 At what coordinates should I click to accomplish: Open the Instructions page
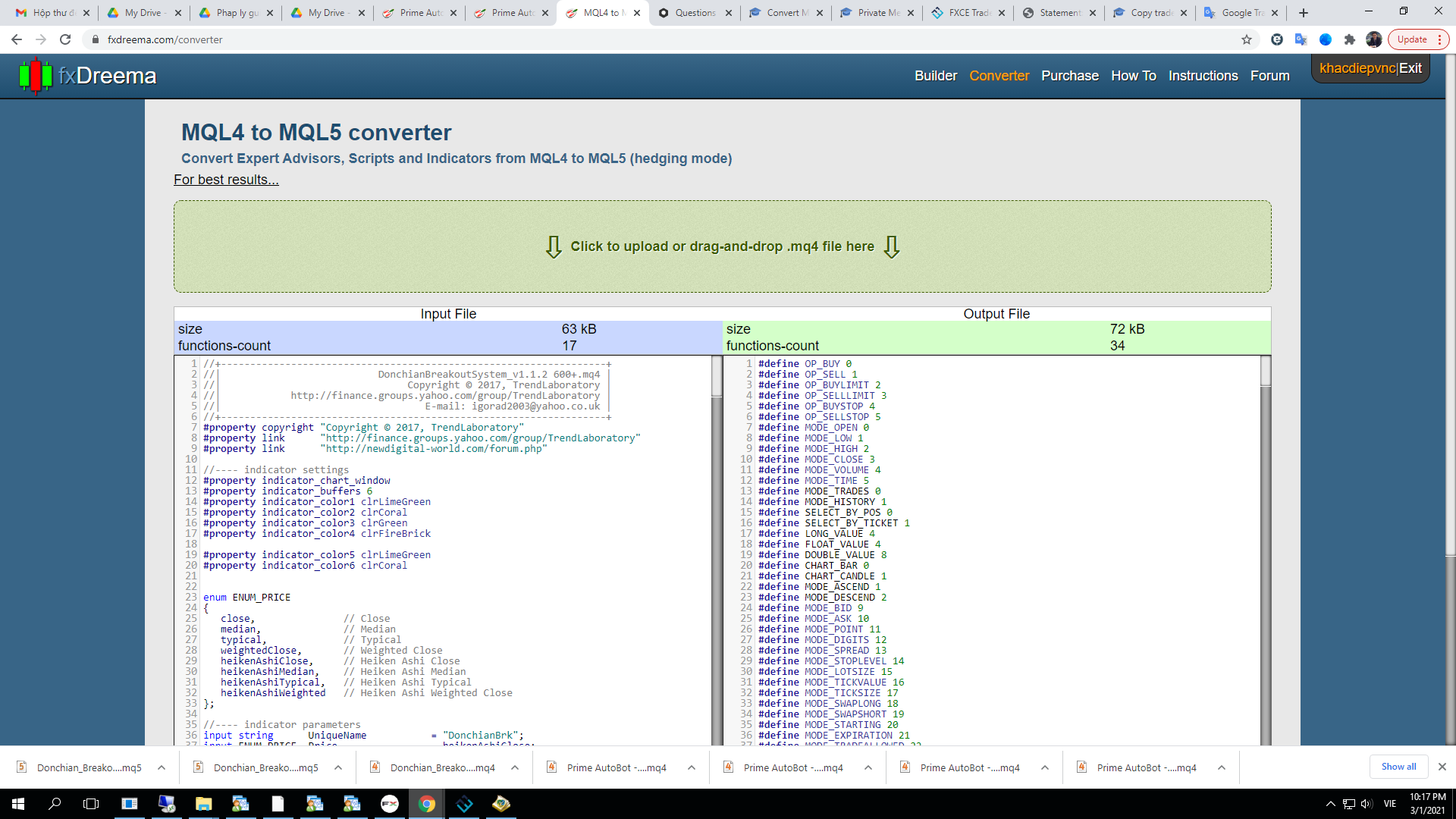click(x=1203, y=76)
